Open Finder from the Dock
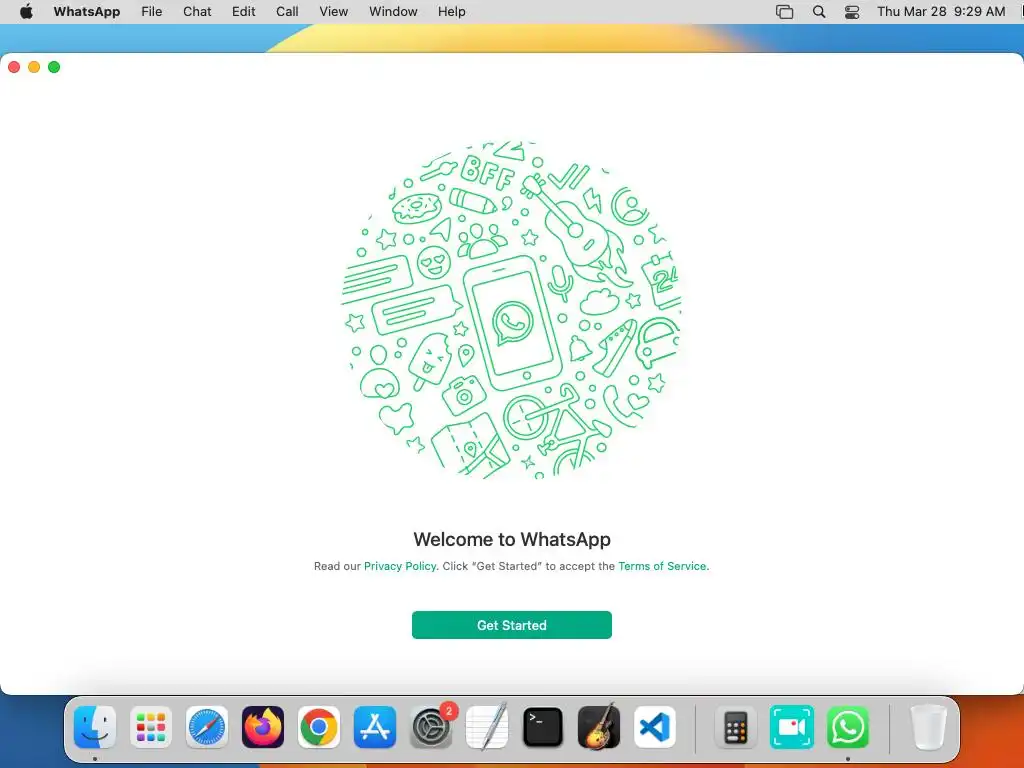The image size is (1024, 768). pyautogui.click(x=95, y=727)
